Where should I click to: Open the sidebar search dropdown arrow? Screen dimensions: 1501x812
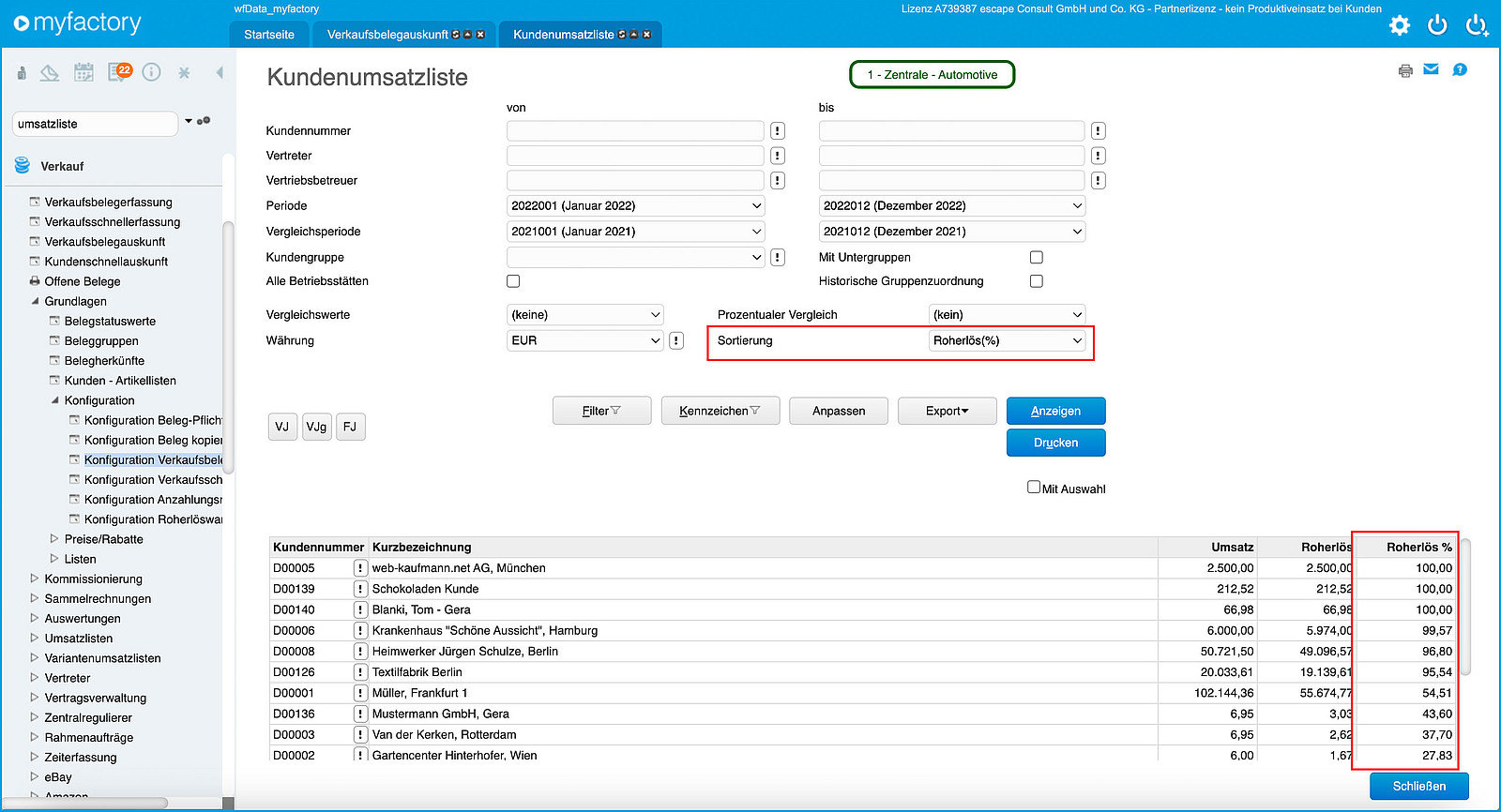189,121
